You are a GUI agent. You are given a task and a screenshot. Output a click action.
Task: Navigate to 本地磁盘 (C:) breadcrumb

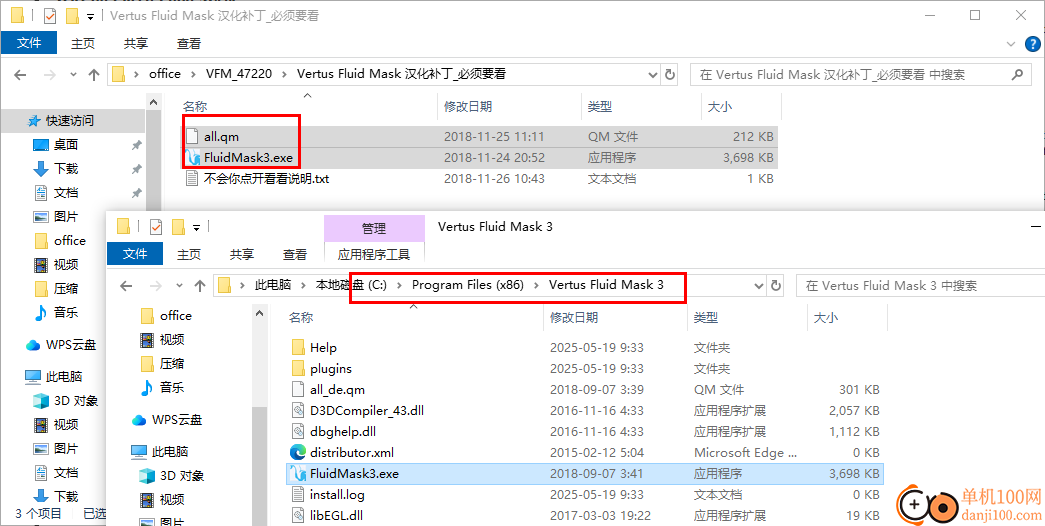click(x=351, y=285)
